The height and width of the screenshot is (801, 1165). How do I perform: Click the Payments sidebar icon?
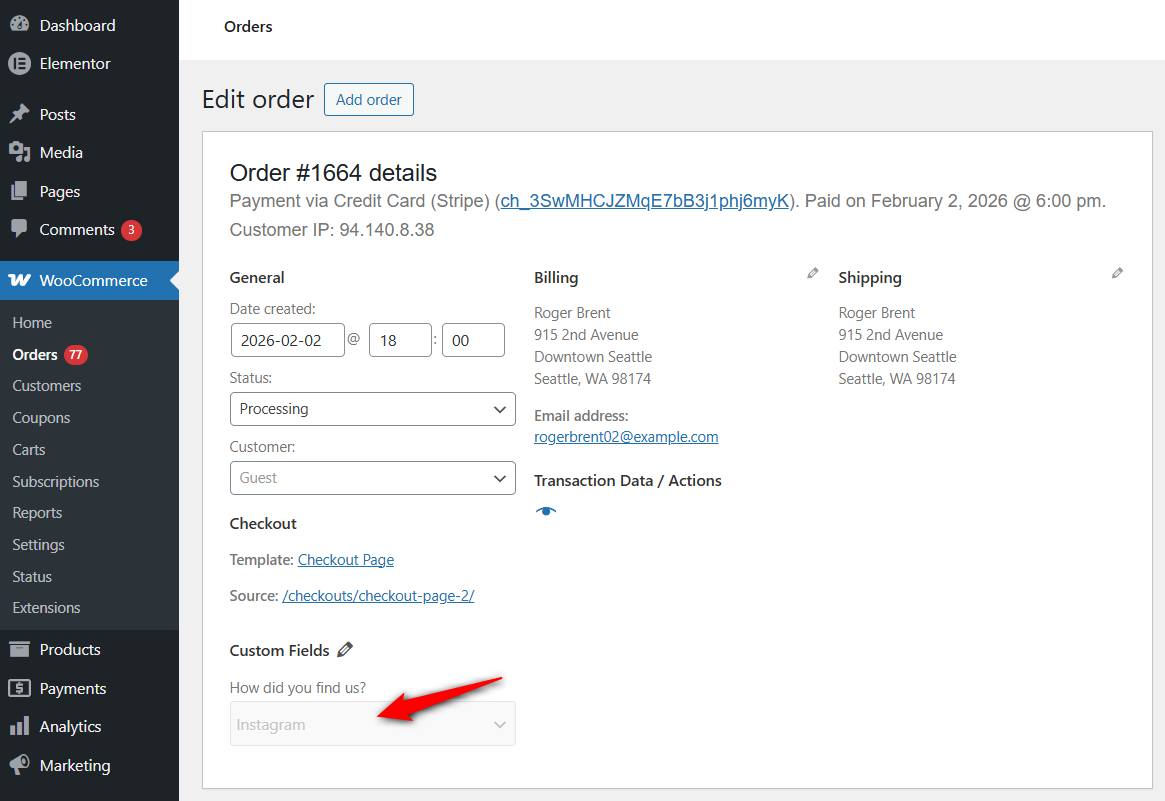point(21,688)
